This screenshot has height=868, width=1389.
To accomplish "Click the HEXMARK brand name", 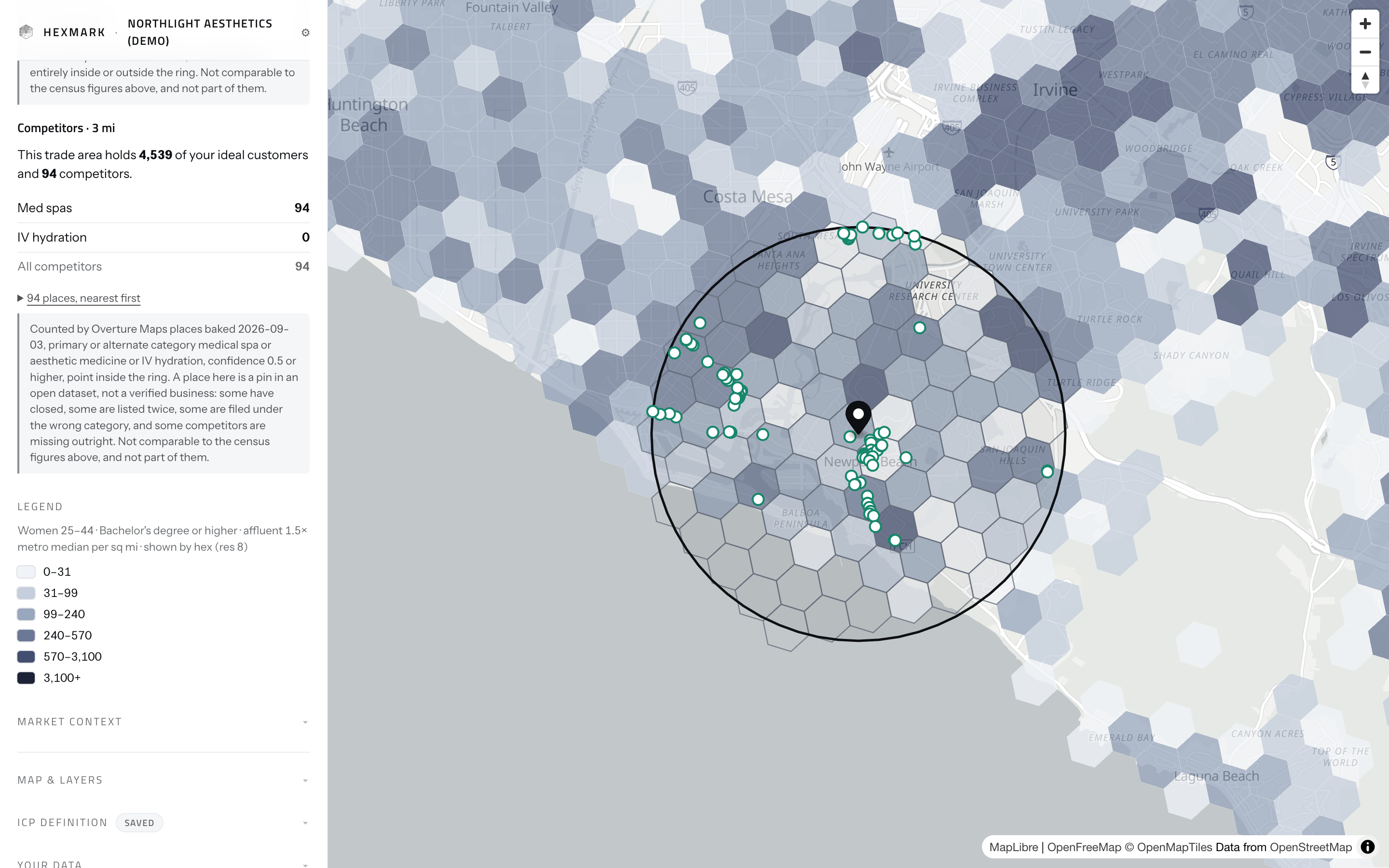I will [x=75, y=32].
